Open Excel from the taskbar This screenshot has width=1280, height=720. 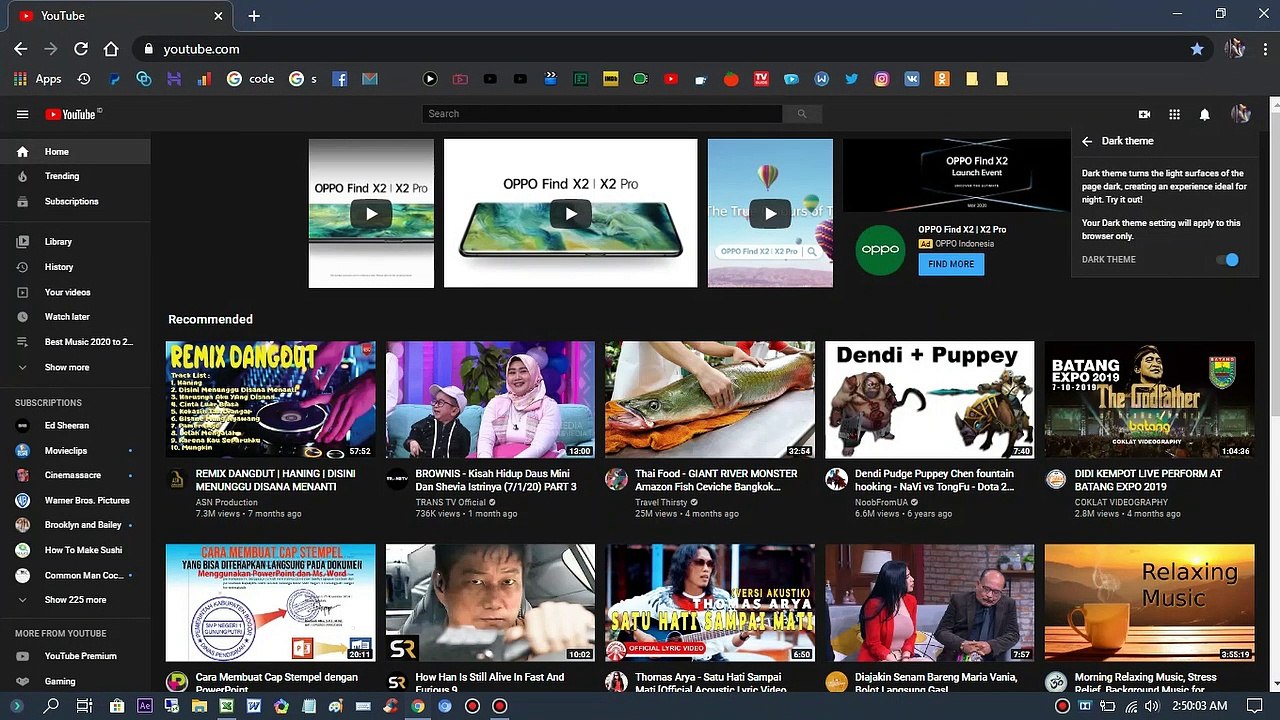(227, 706)
